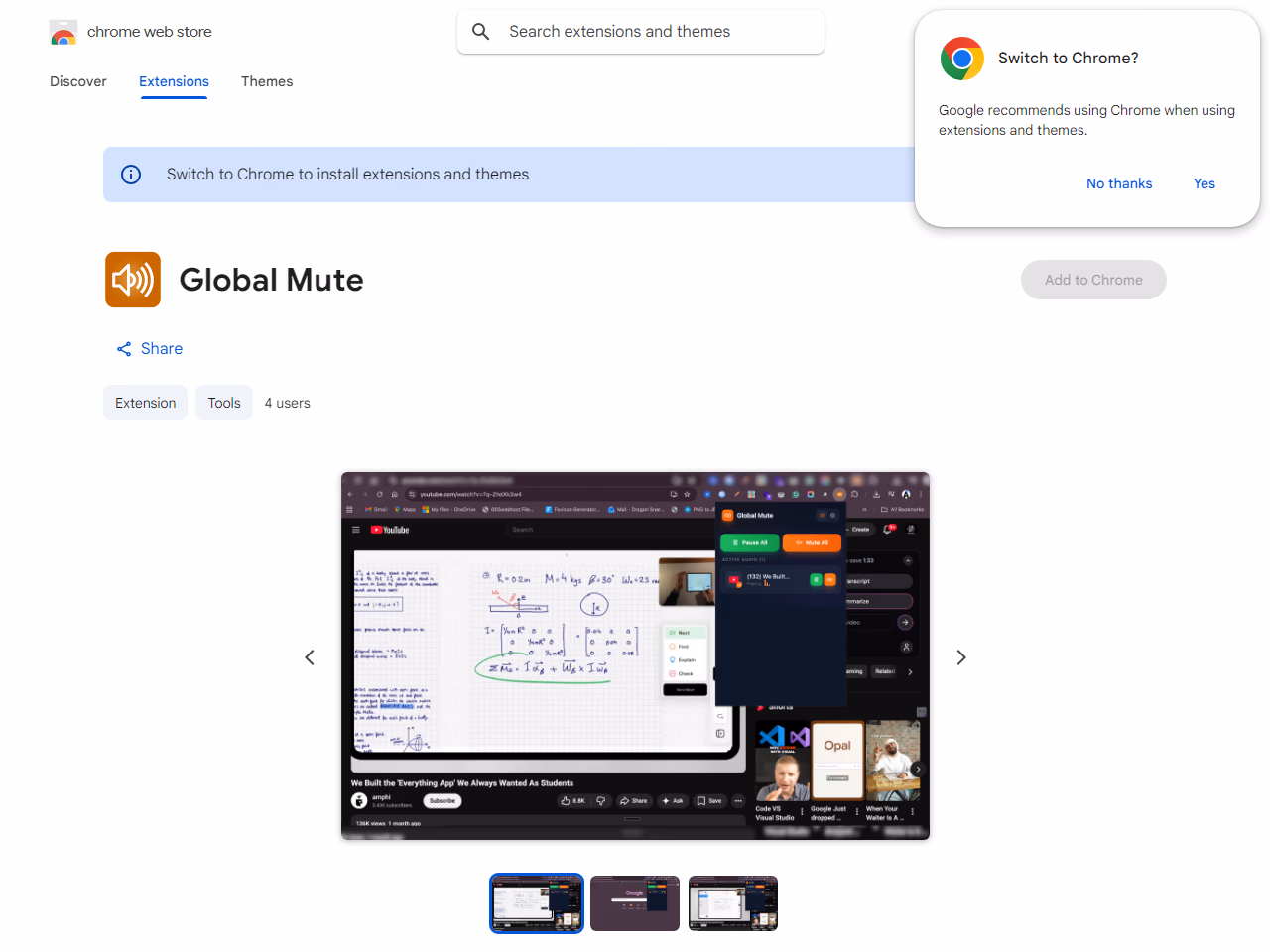Select the third screenshot thumbnail
The image size is (1270, 952).
[733, 903]
